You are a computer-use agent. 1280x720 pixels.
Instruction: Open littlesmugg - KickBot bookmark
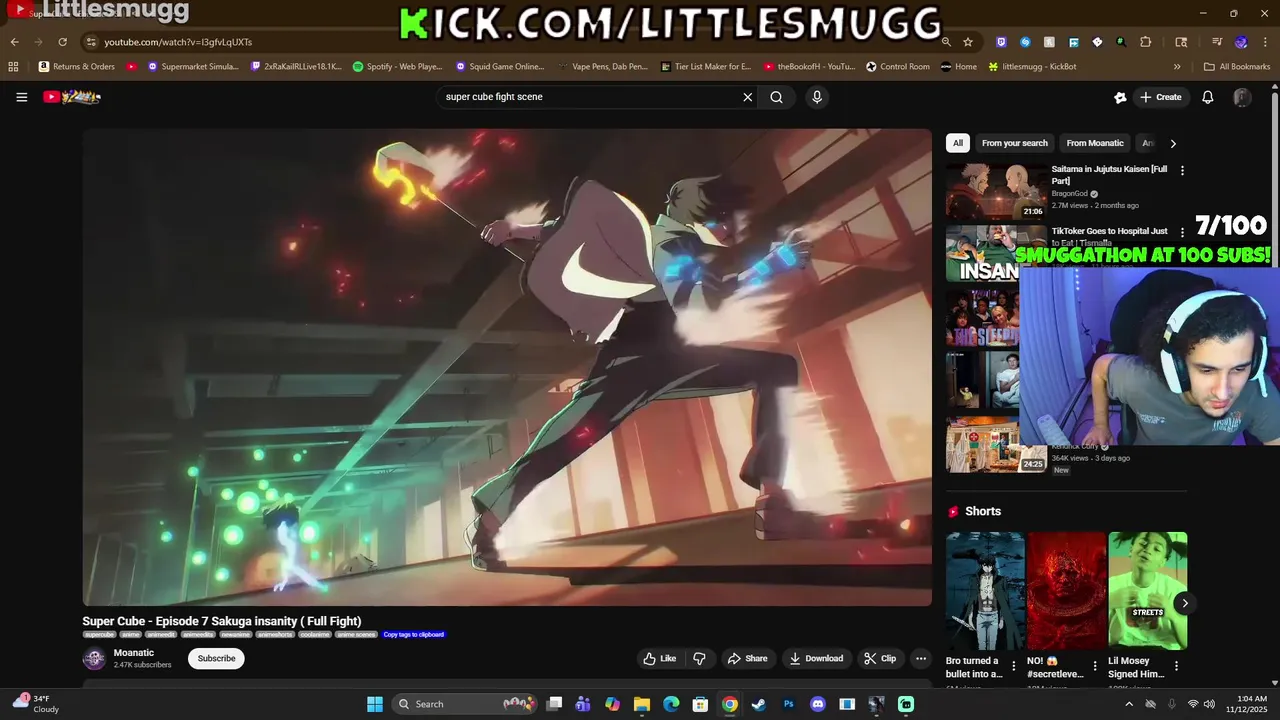coord(1032,67)
